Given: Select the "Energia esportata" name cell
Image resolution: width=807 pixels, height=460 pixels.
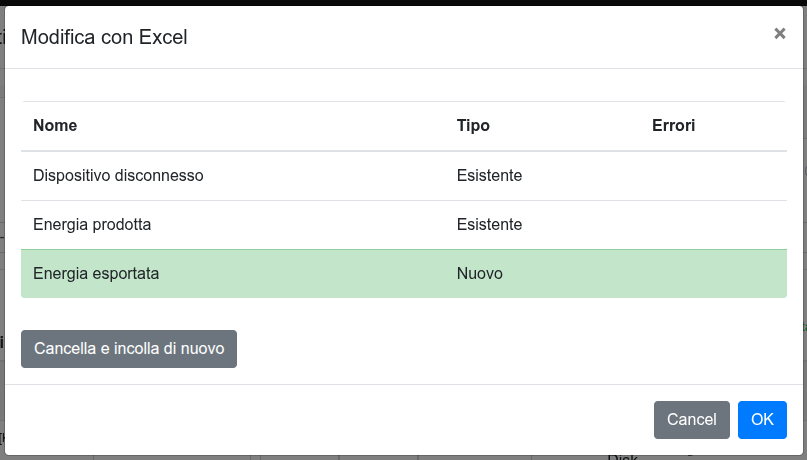Looking at the screenshot, I should click(96, 273).
